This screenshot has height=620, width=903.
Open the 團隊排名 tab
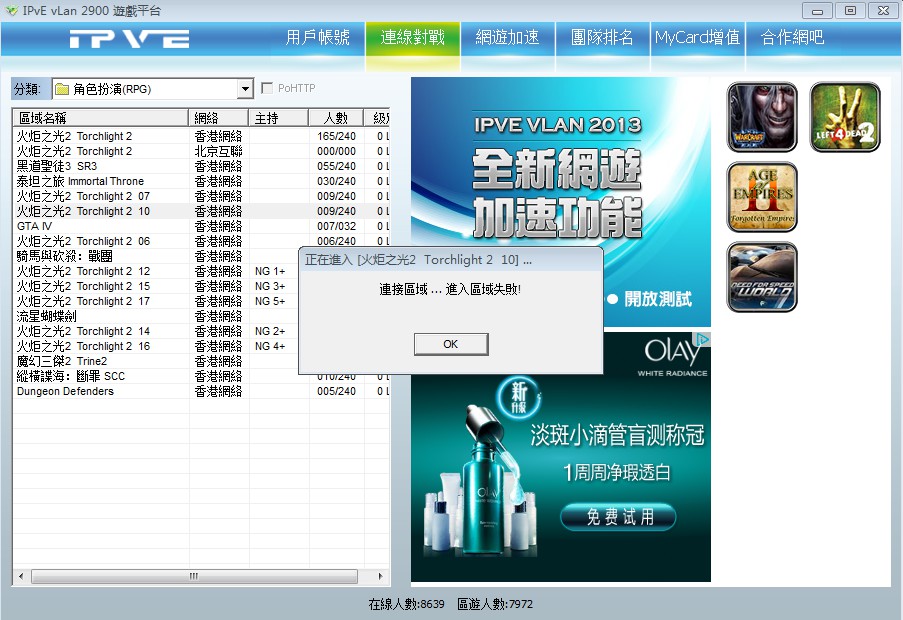coord(603,38)
